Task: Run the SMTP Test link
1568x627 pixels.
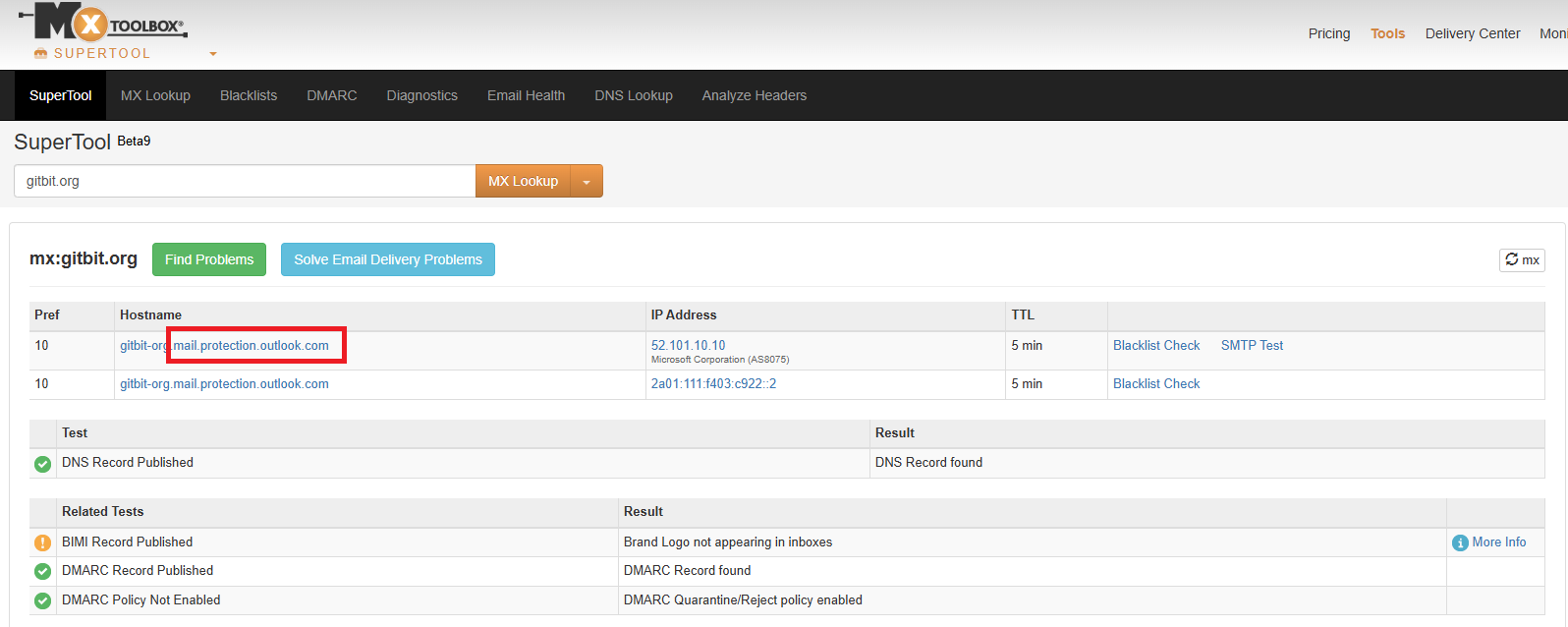Action: click(1252, 345)
